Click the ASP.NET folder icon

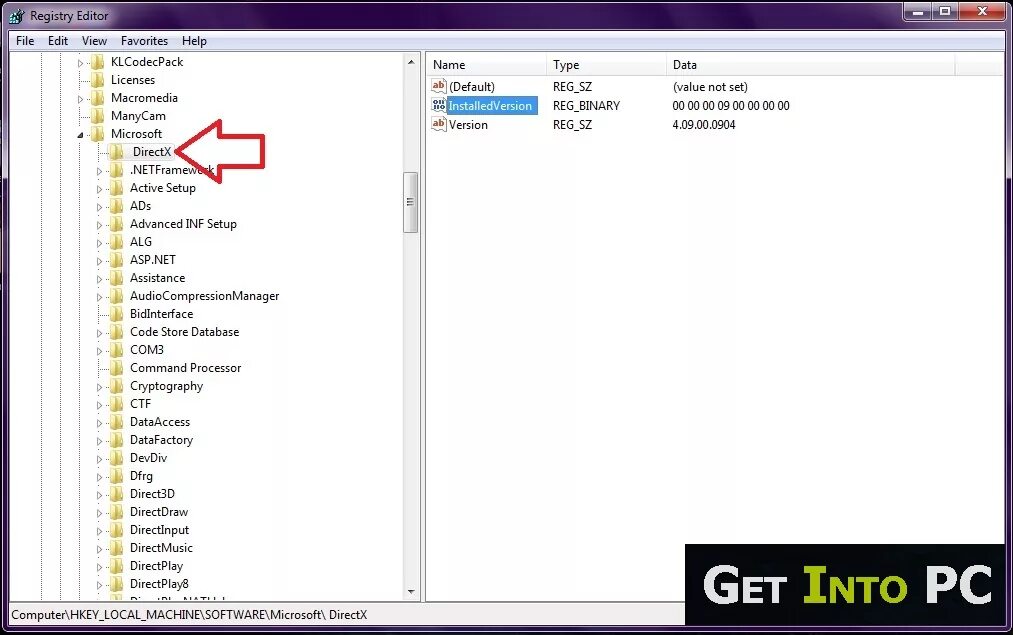[116, 260]
